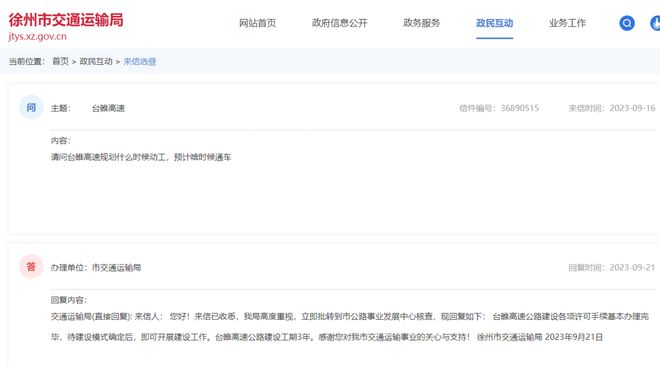Click the 当前位置 label
Screen dimensions: 660x365
pos(27,61)
